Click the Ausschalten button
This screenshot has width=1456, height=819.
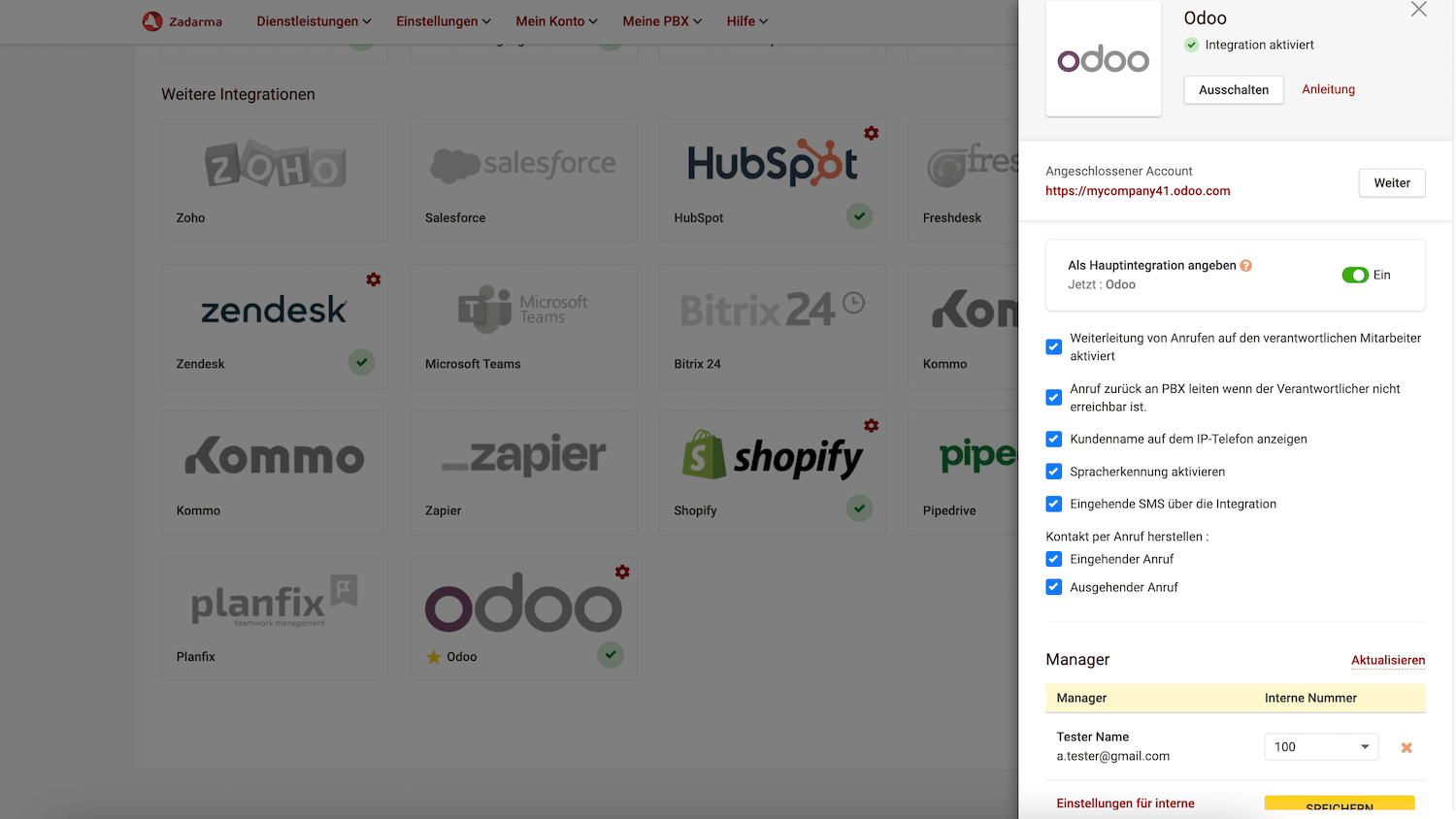pos(1234,90)
